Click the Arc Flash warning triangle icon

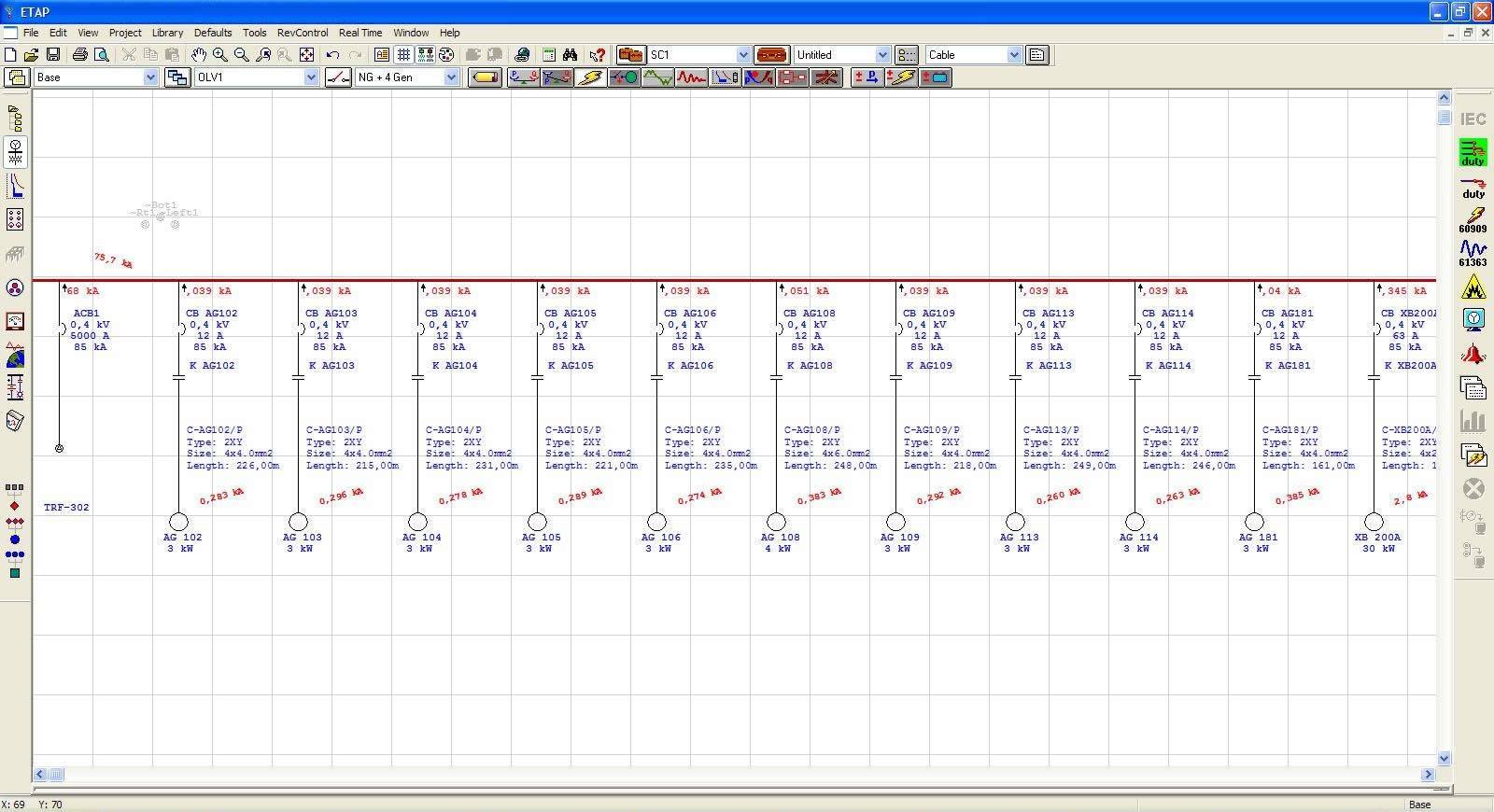(1473, 287)
